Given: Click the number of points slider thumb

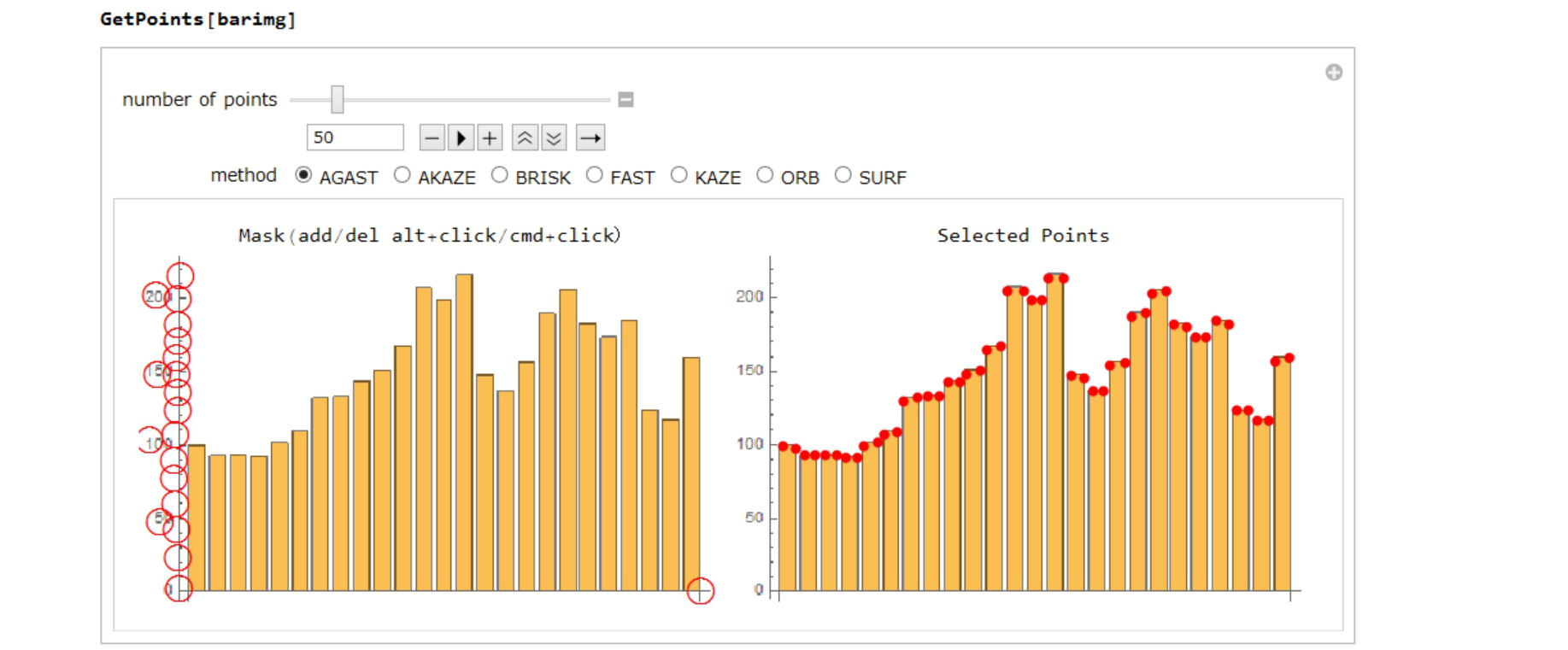Looking at the screenshot, I should [338, 100].
